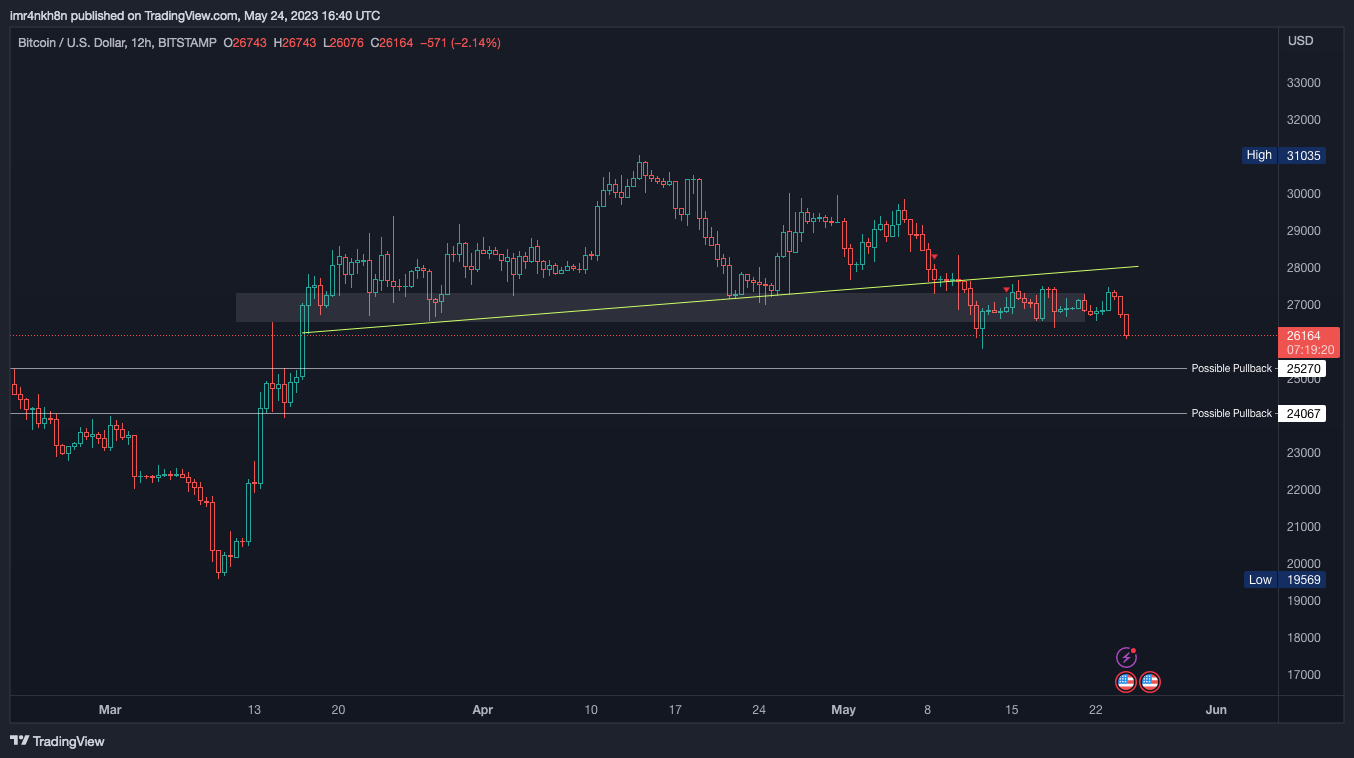The width and height of the screenshot is (1354, 758).
Task: Click the May label on time axis
Action: click(844, 710)
